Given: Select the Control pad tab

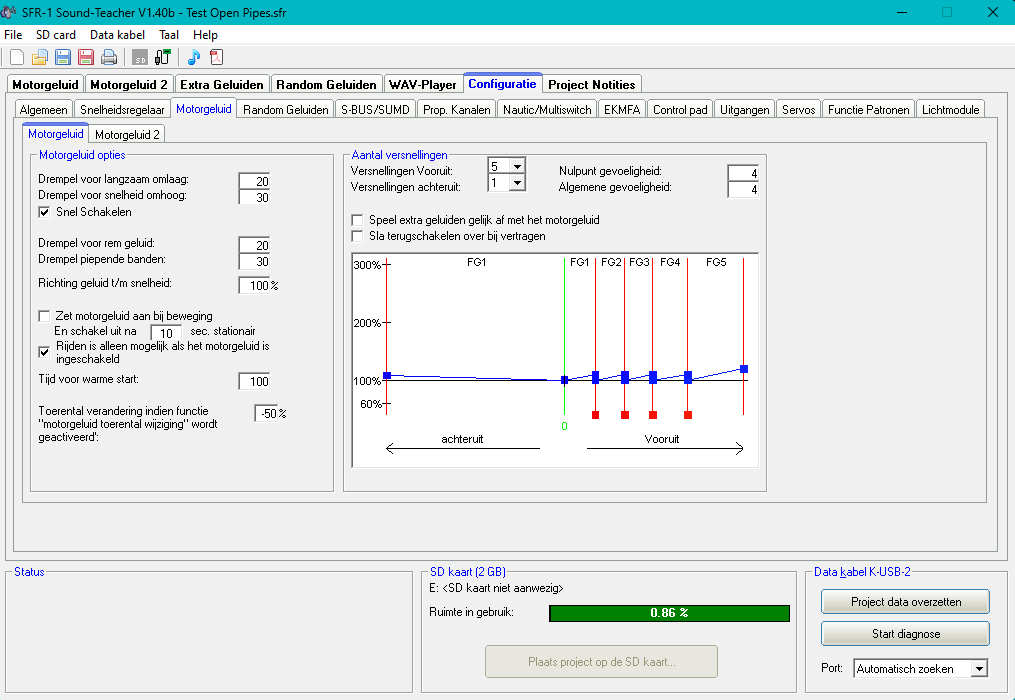Looking at the screenshot, I should 680,109.
